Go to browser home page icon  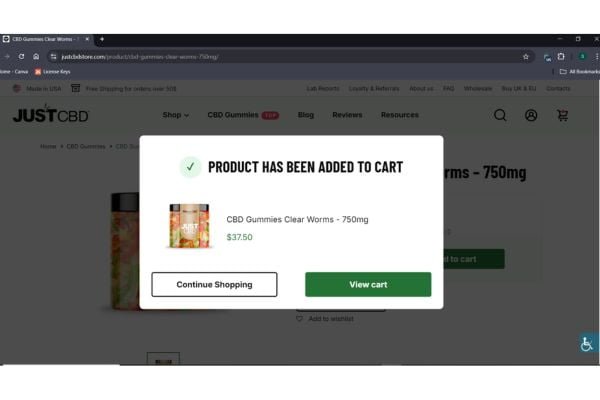(x=36, y=57)
